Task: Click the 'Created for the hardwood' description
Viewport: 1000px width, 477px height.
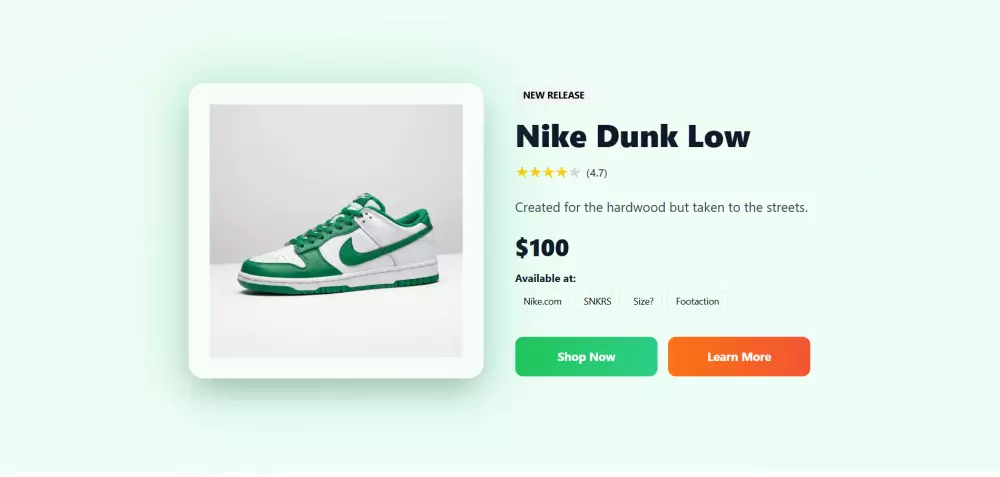Action: (661, 208)
